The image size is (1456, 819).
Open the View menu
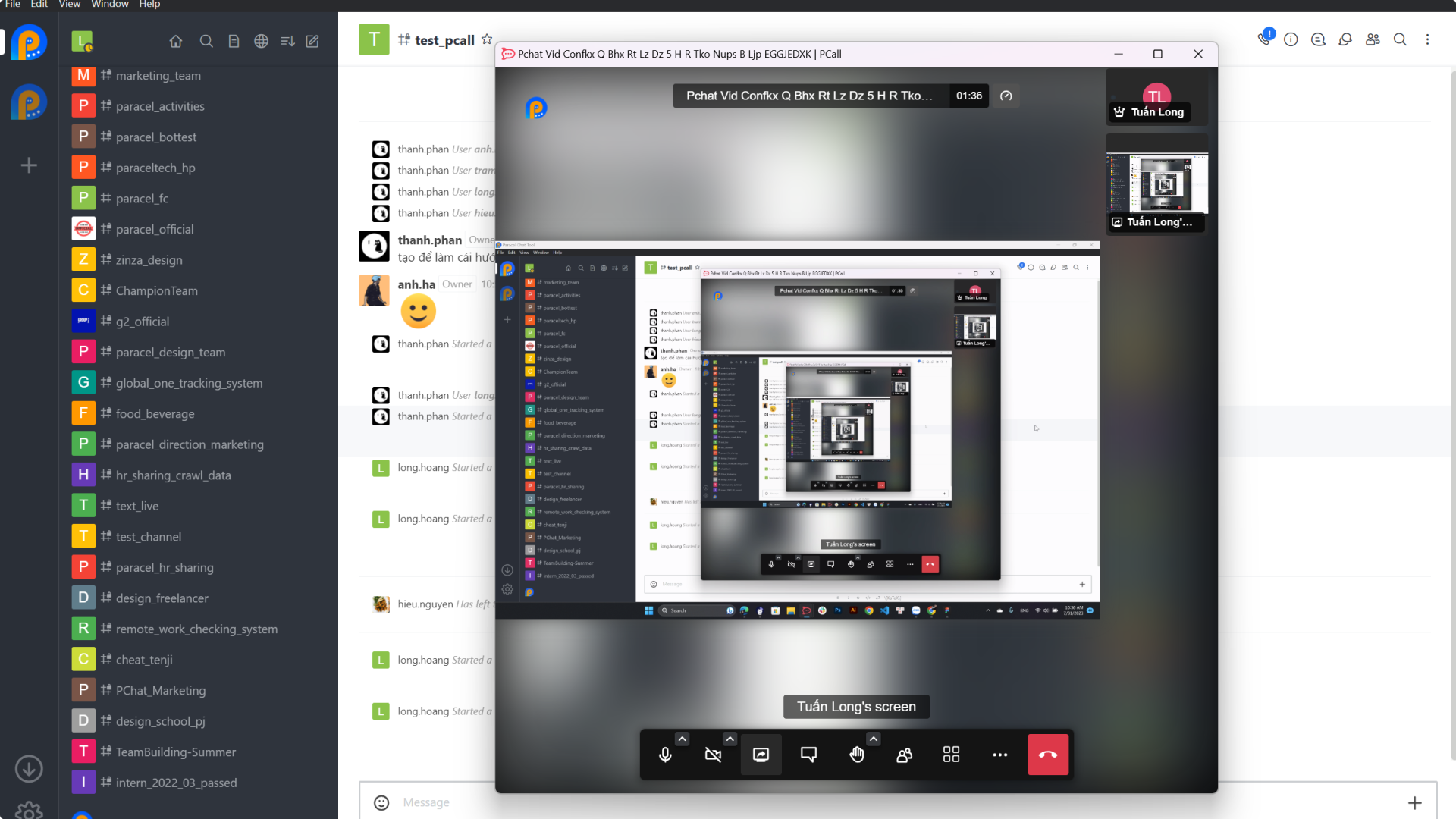click(x=70, y=5)
